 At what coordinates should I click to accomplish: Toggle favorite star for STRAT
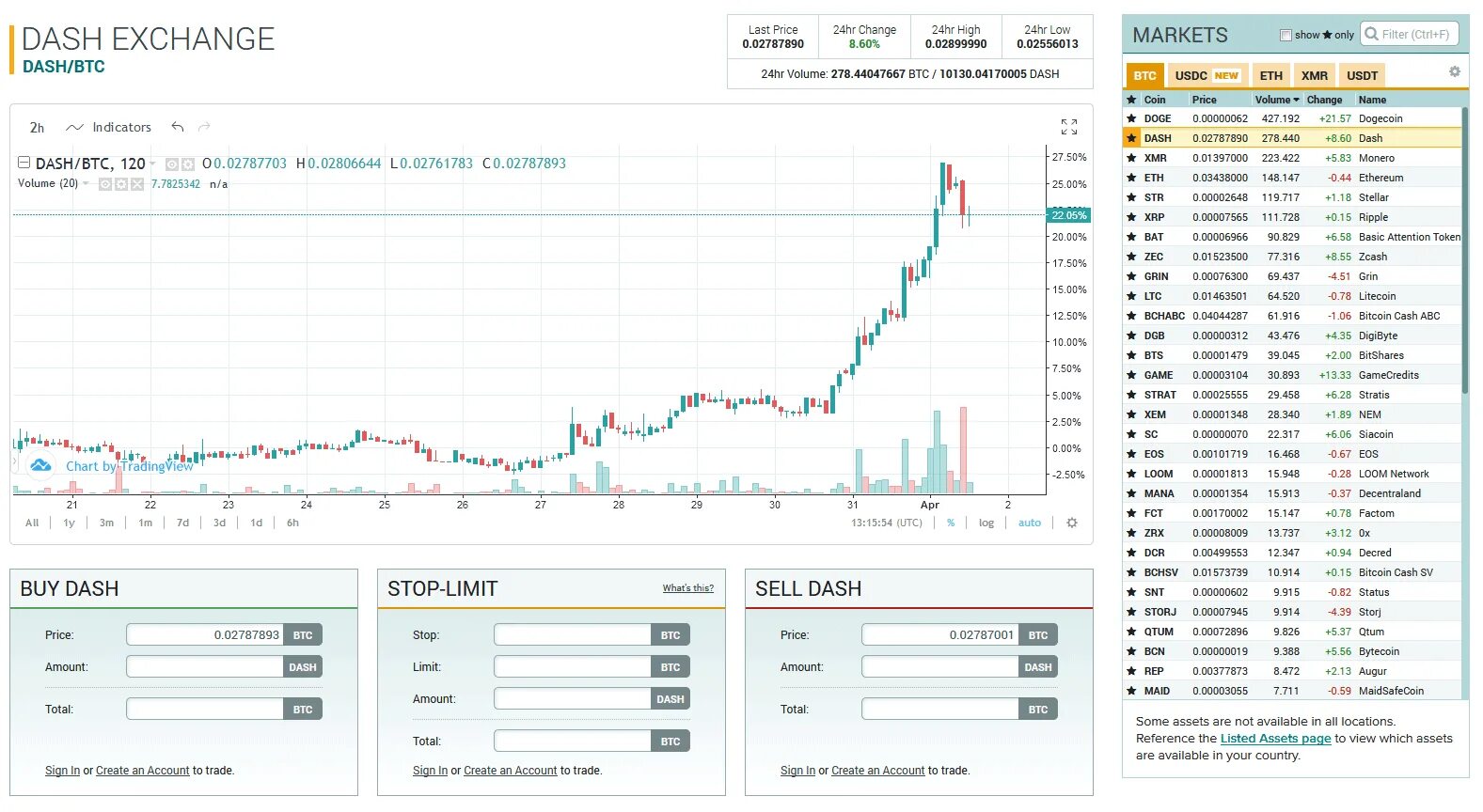coord(1132,395)
